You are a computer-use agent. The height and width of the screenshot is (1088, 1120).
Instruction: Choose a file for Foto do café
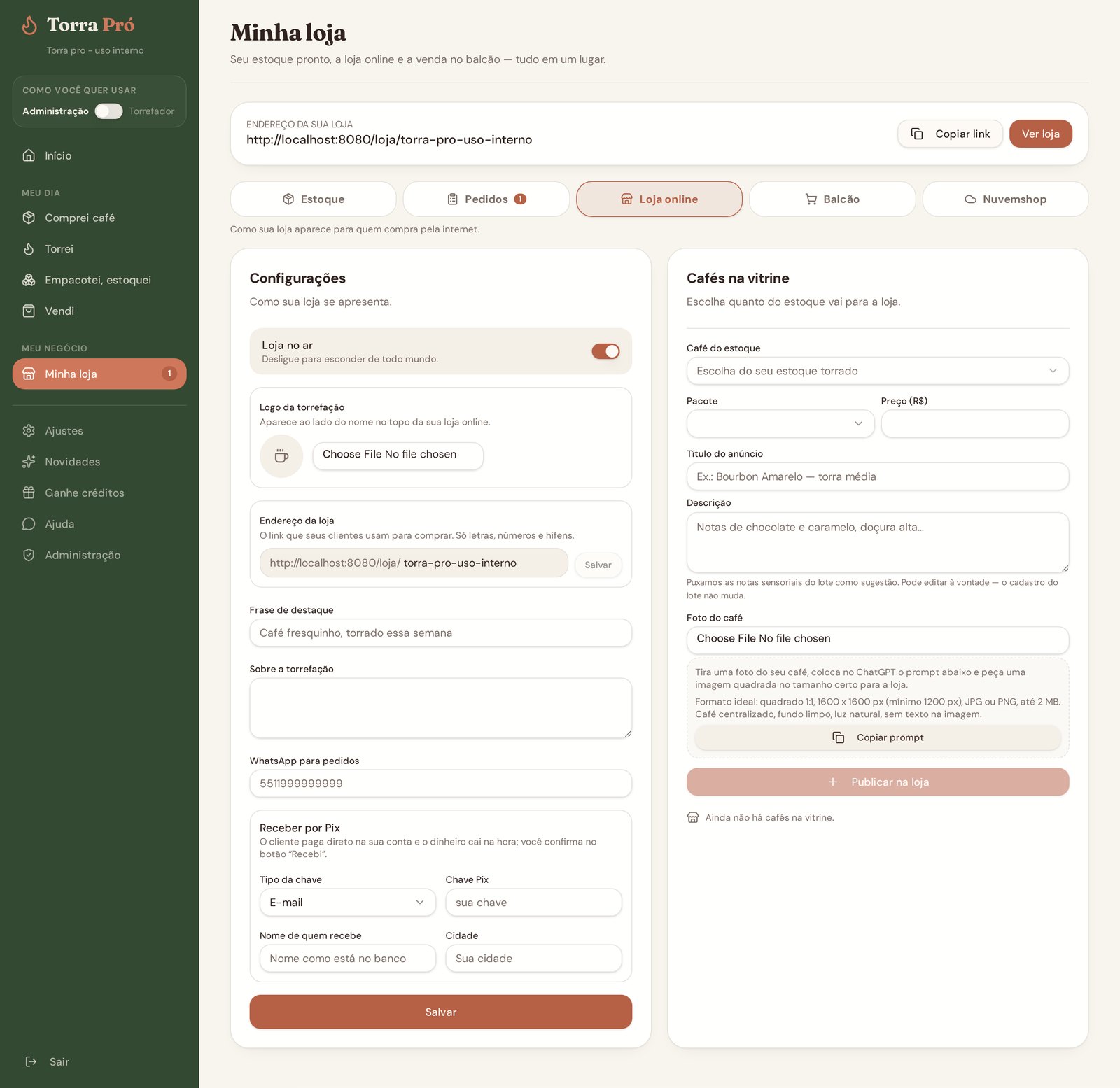[x=878, y=640]
